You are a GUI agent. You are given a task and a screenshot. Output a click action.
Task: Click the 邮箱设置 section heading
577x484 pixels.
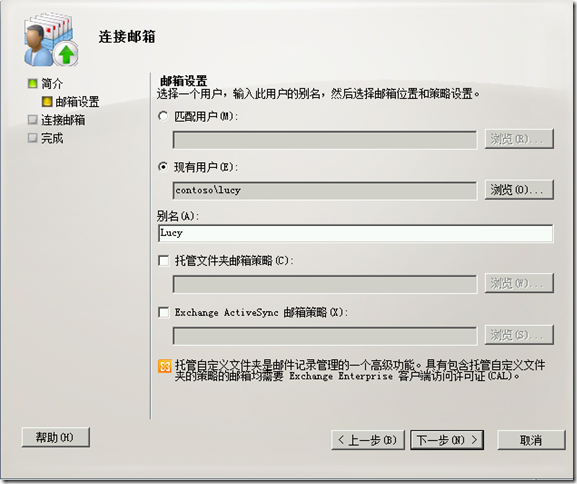tap(184, 80)
